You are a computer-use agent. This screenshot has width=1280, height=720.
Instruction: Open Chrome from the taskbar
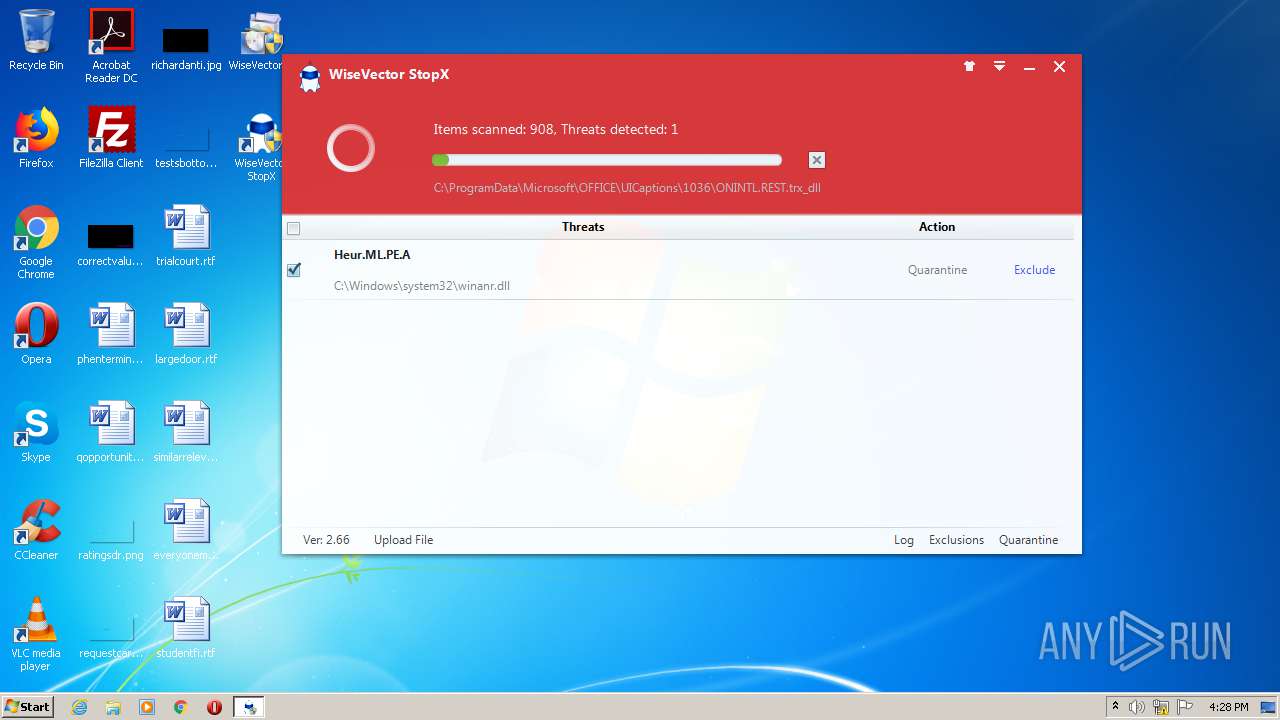(x=181, y=707)
